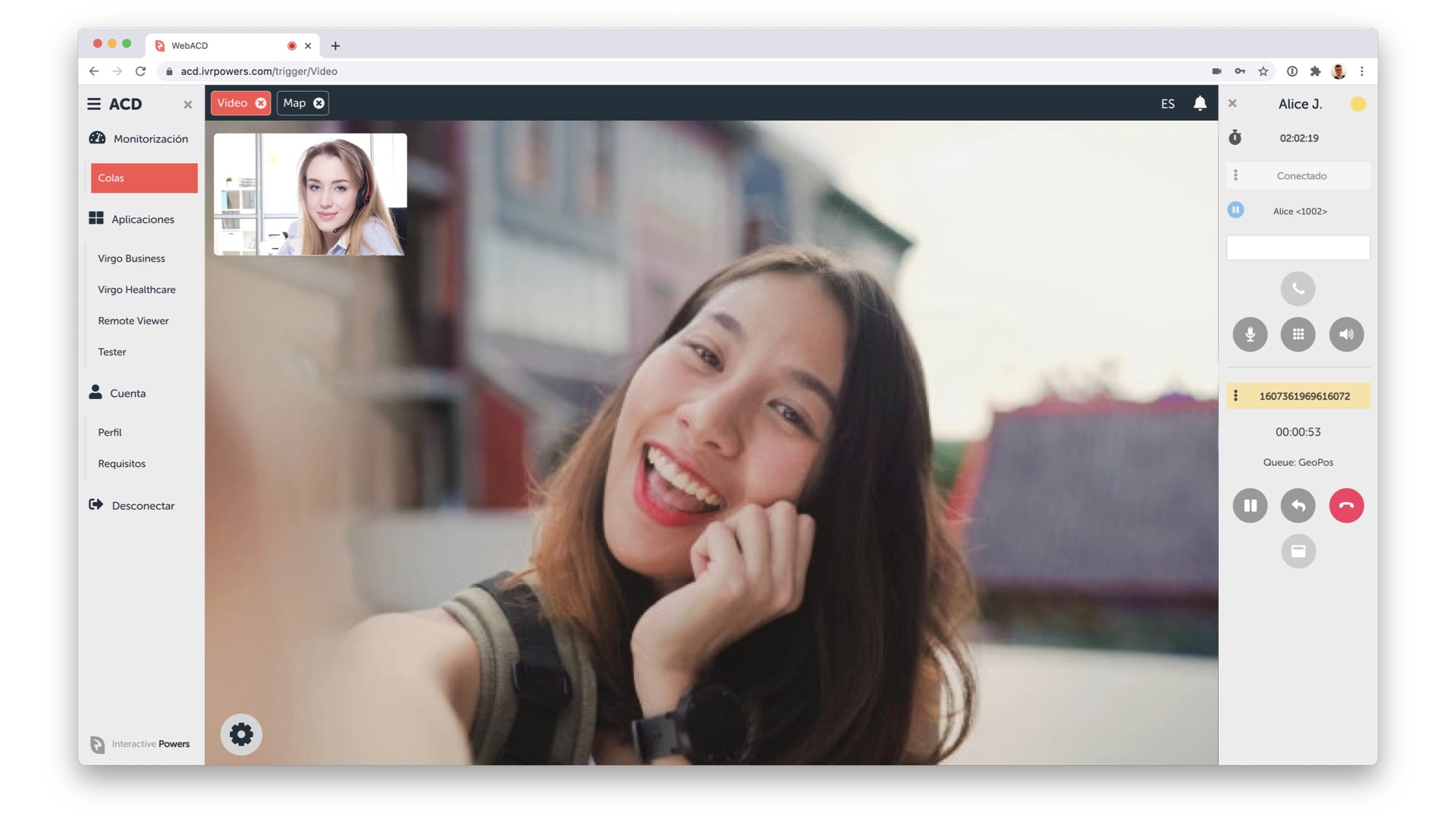Click the call transfer arrow button
Viewport: 1456px width, 819px height.
point(1298,506)
